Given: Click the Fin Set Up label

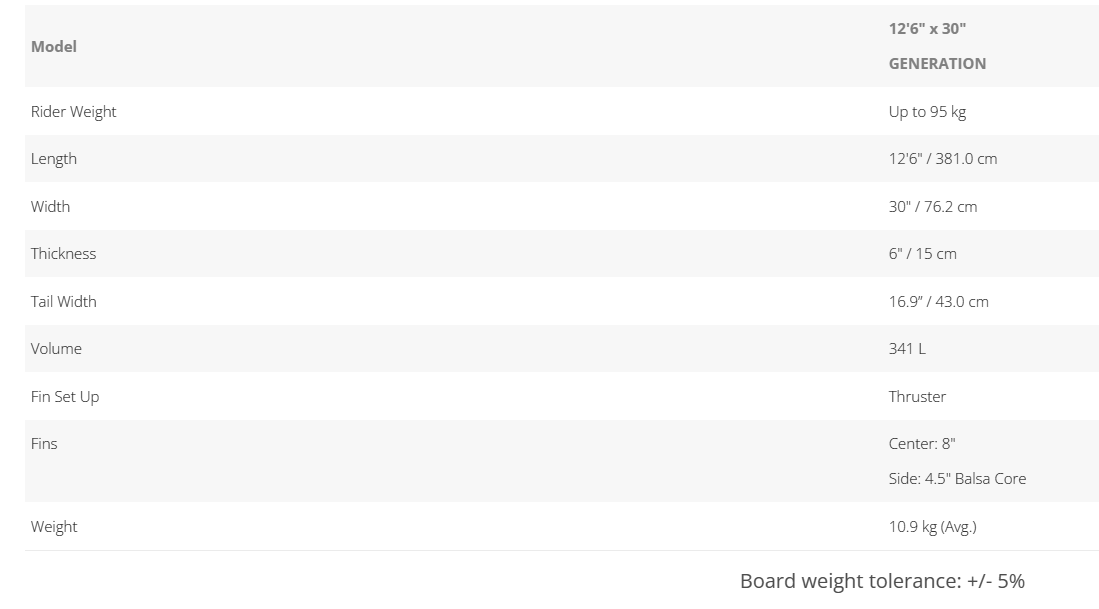Looking at the screenshot, I should pos(65,396).
